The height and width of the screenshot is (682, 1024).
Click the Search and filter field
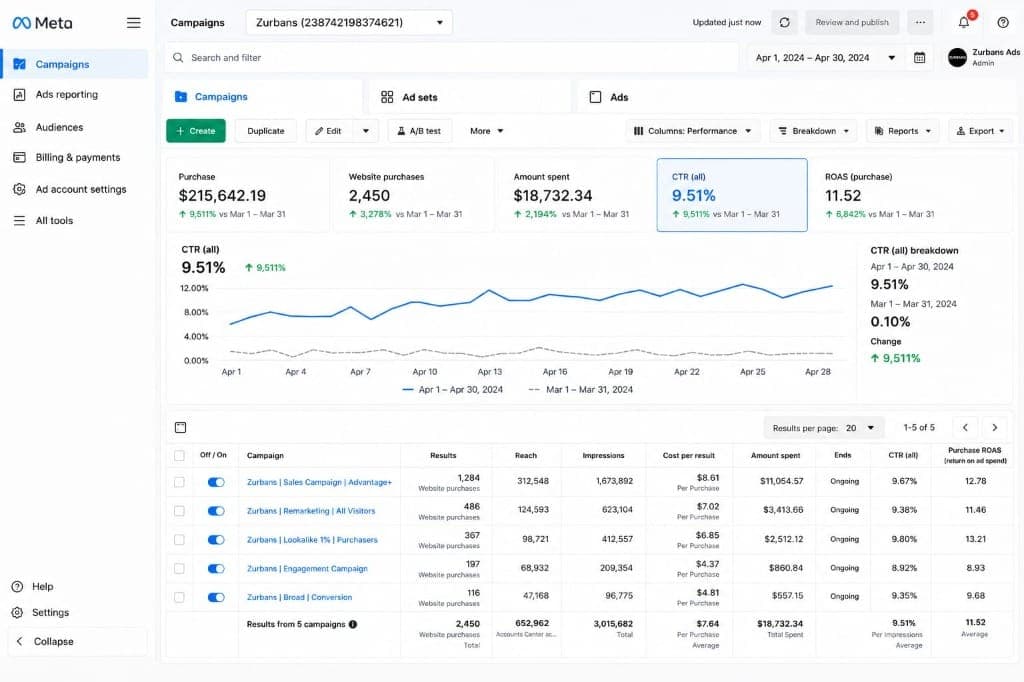(x=451, y=57)
